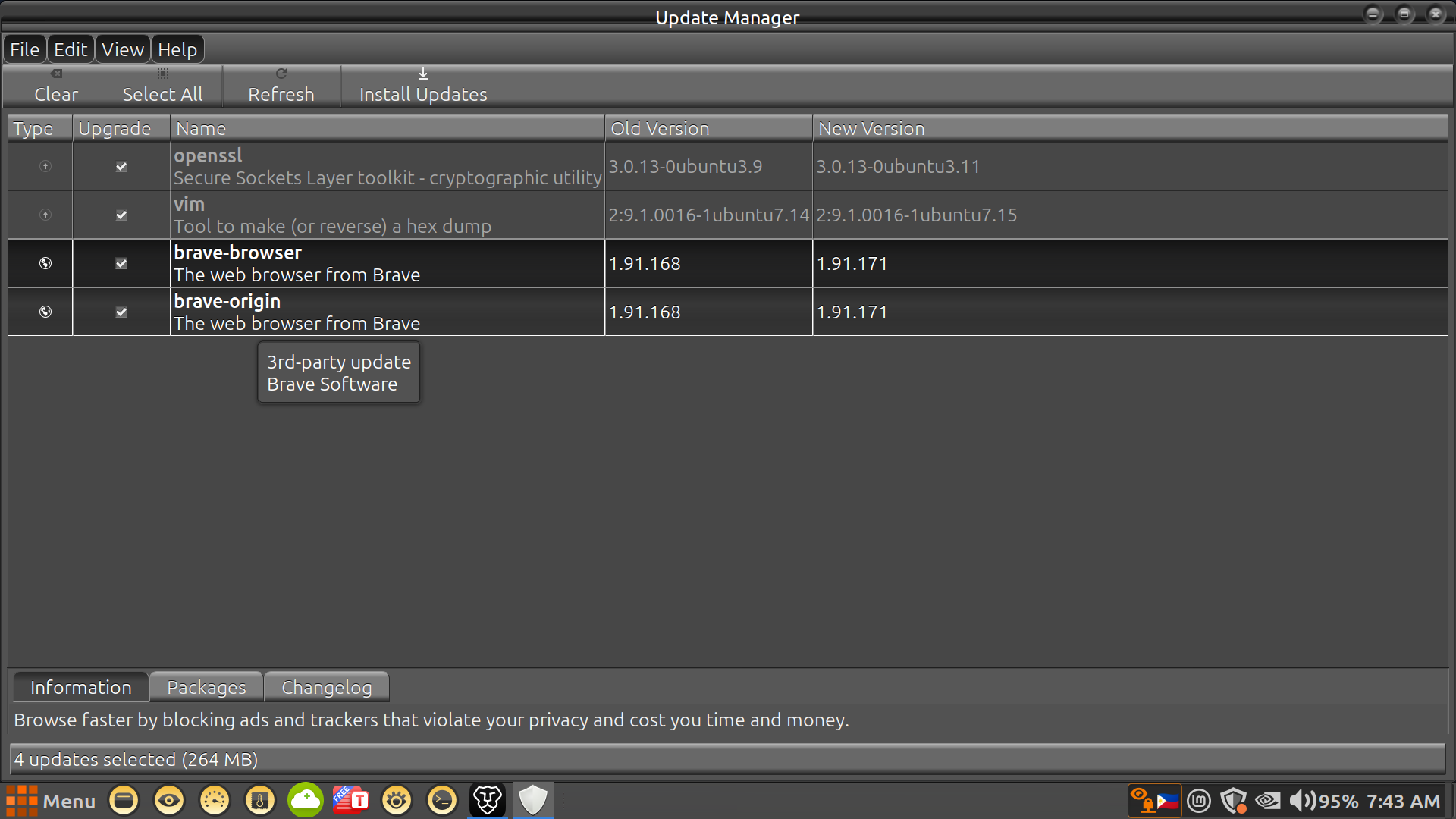Click the volume speaker icon in the tray
The height and width of the screenshot is (819, 1456).
click(x=1303, y=801)
